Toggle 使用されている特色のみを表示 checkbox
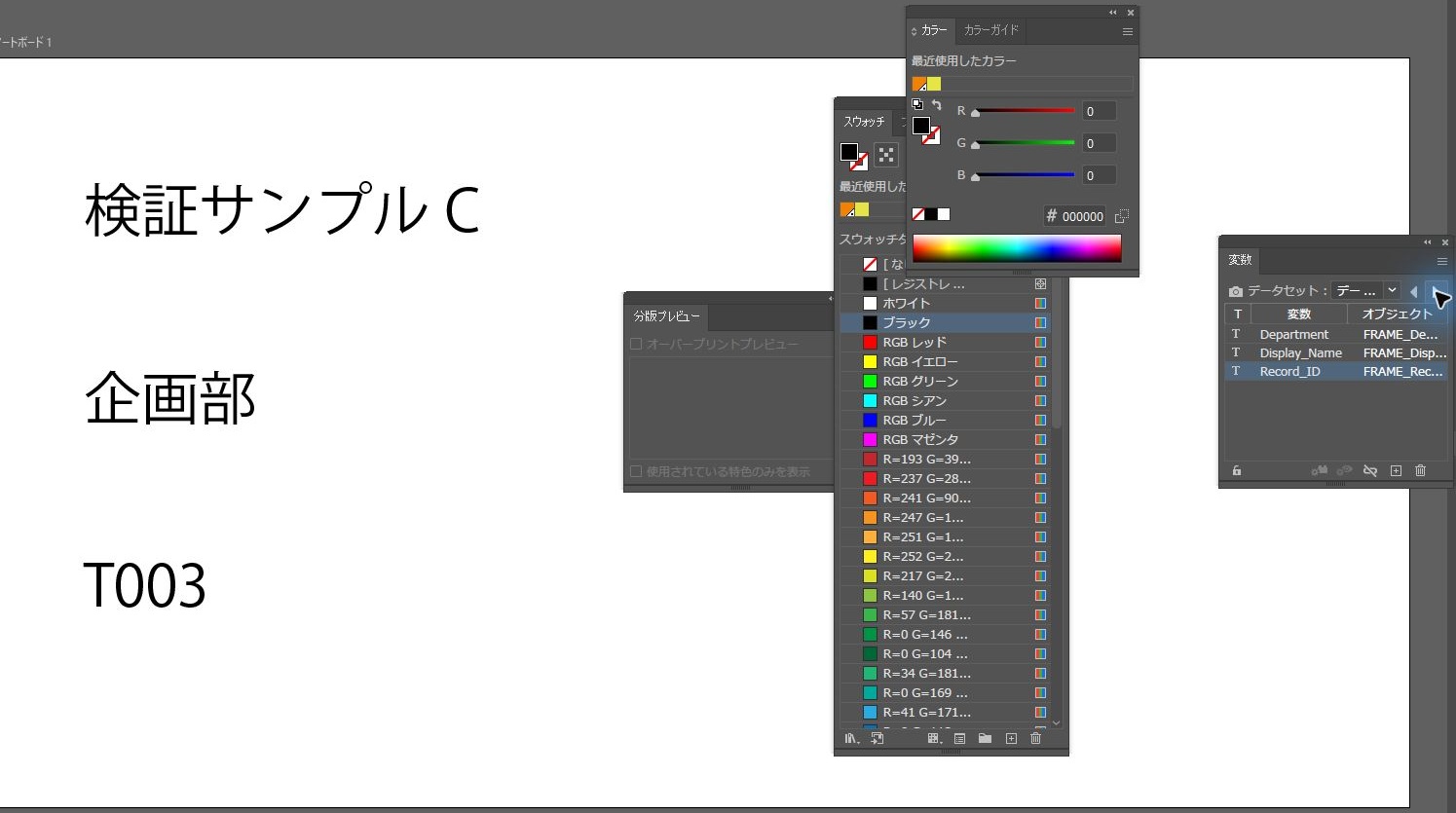This screenshot has height=813, width=1456. (636, 471)
